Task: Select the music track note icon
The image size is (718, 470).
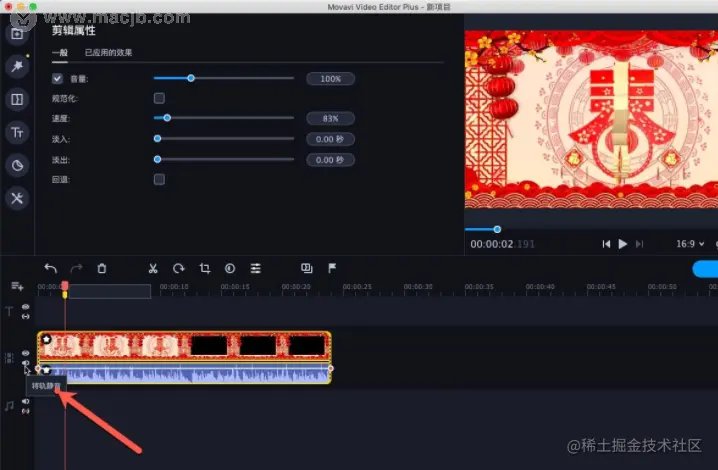Action: pyautogui.click(x=9, y=406)
